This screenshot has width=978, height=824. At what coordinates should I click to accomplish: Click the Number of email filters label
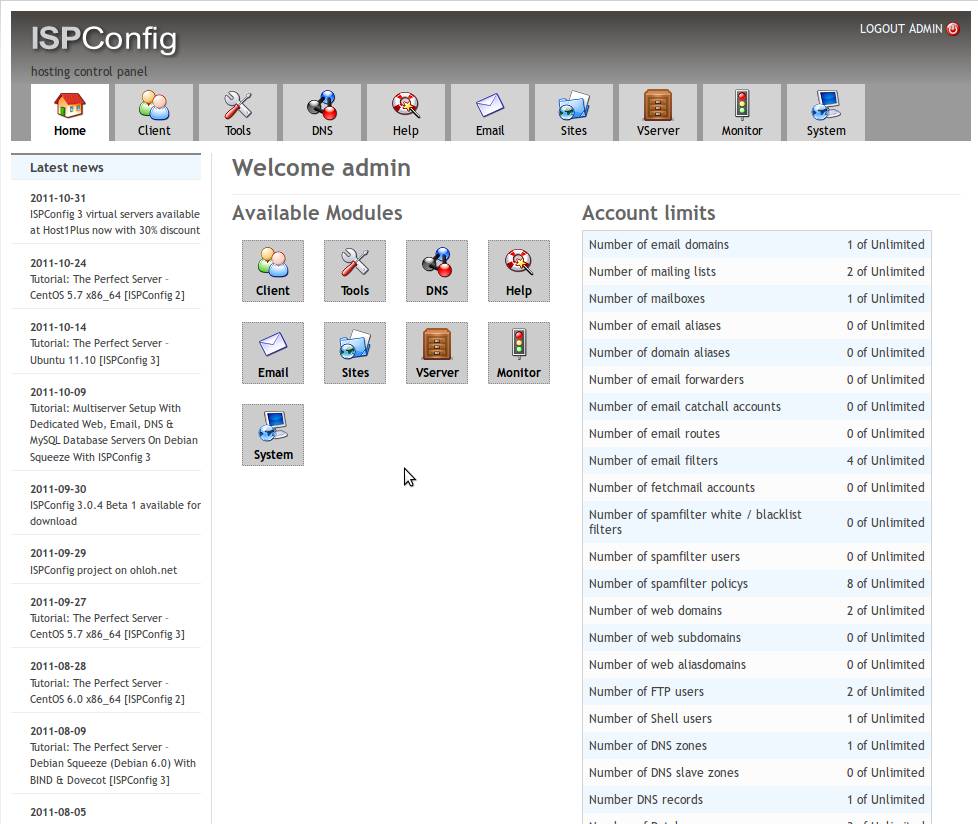coord(653,460)
